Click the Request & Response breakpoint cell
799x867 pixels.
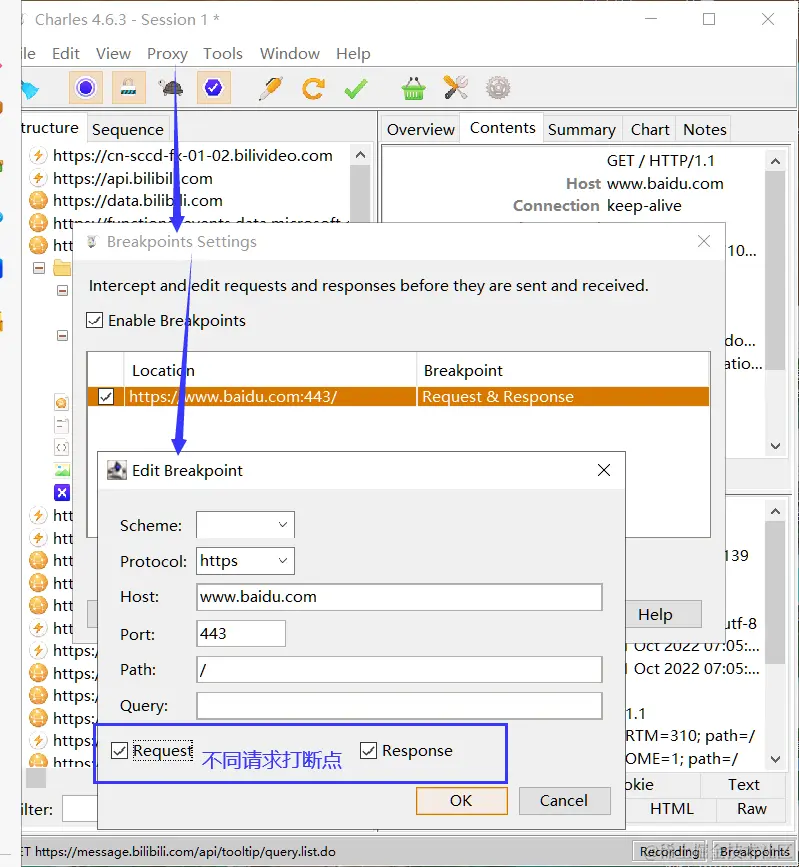pyautogui.click(x=563, y=396)
